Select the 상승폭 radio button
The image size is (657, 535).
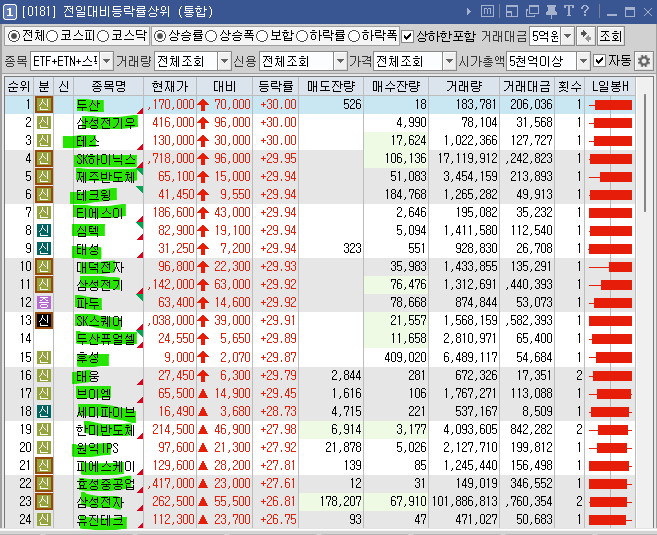point(211,36)
